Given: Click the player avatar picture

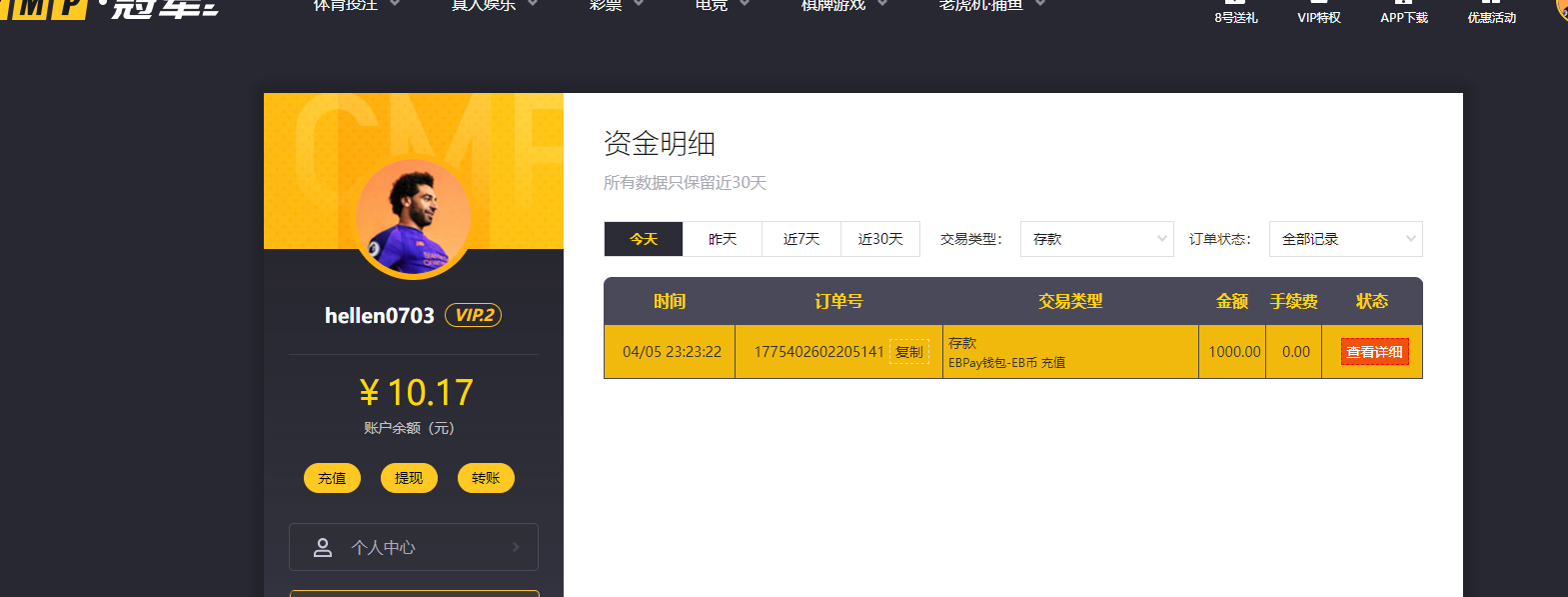Looking at the screenshot, I should (x=414, y=219).
